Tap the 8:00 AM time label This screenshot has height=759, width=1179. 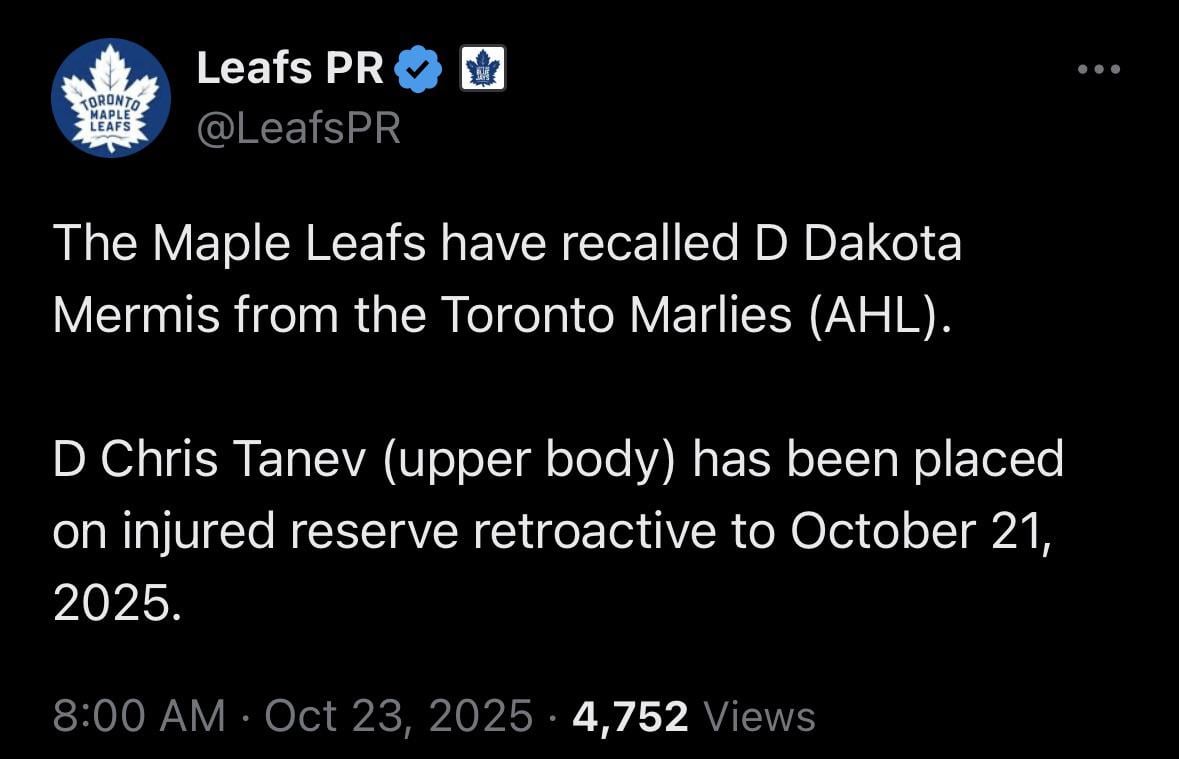[x=135, y=716]
